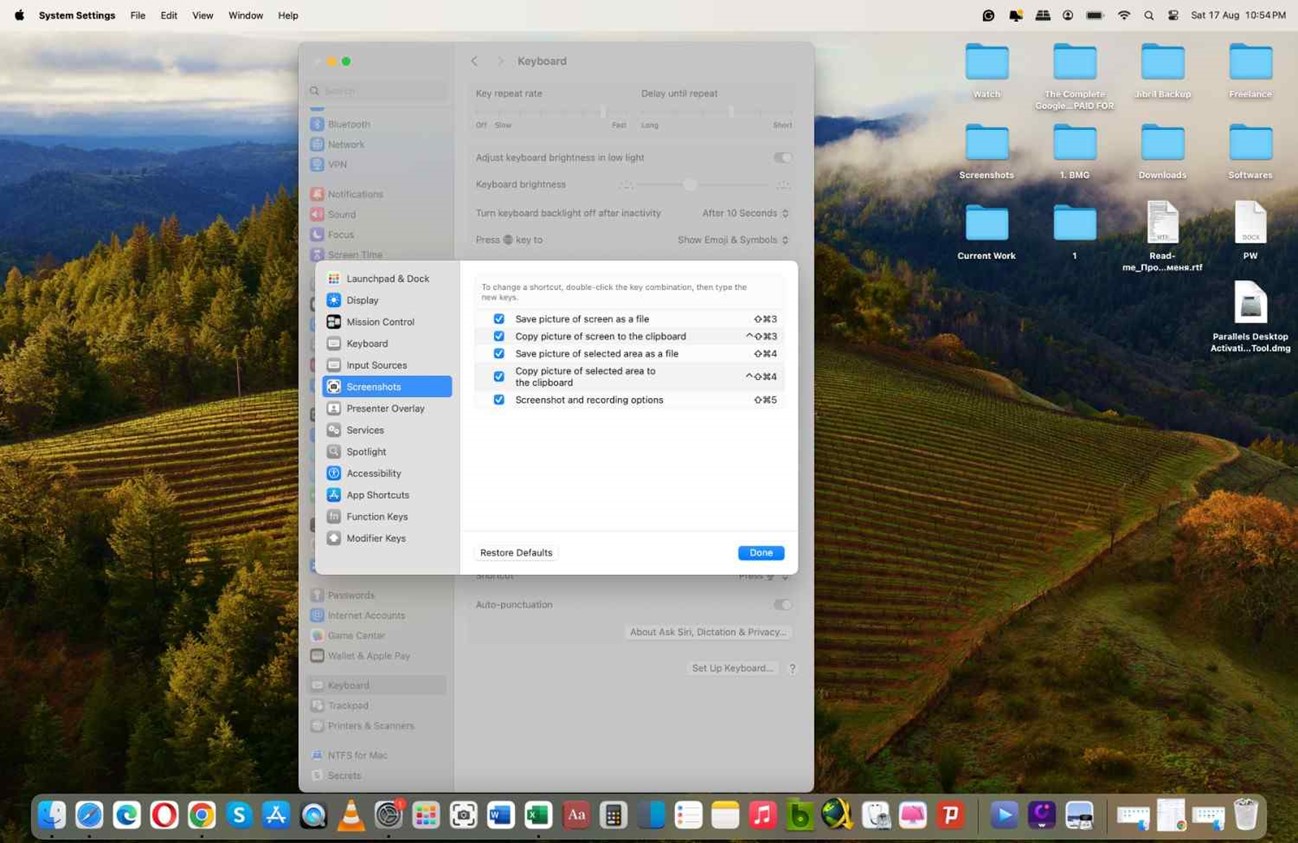Uncheck Save picture of selected area as a file
The height and width of the screenshot is (843, 1298).
(x=499, y=353)
